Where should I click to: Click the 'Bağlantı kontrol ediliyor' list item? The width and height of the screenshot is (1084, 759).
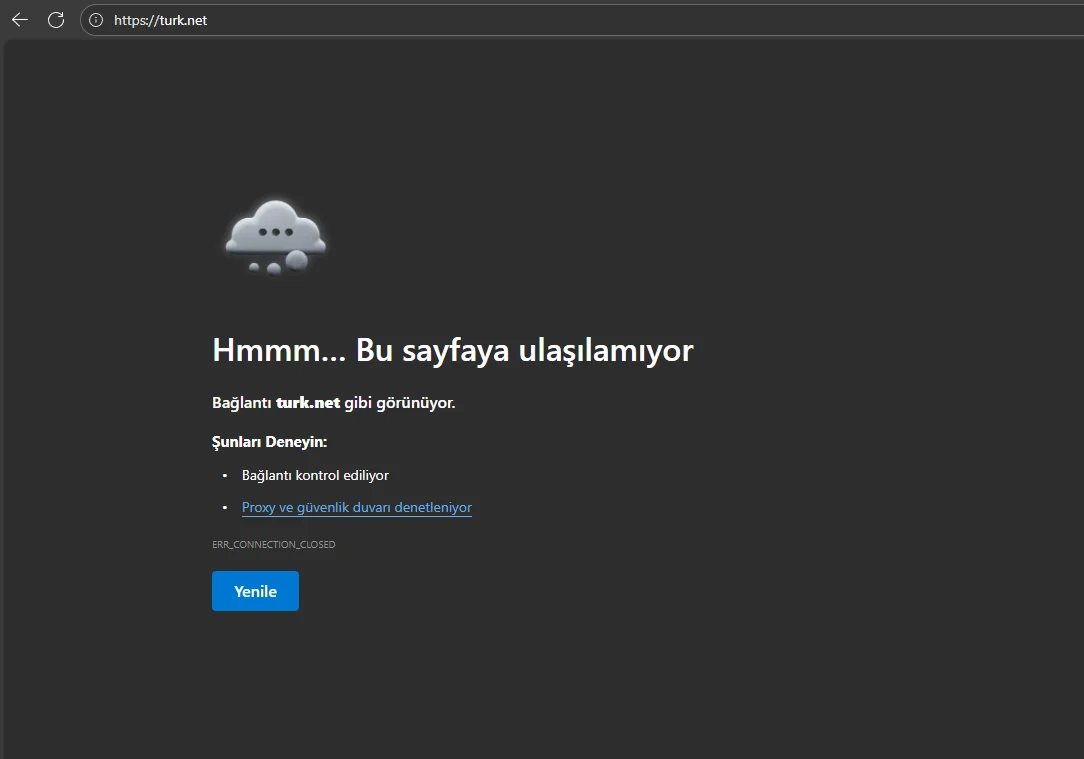pyautogui.click(x=315, y=475)
